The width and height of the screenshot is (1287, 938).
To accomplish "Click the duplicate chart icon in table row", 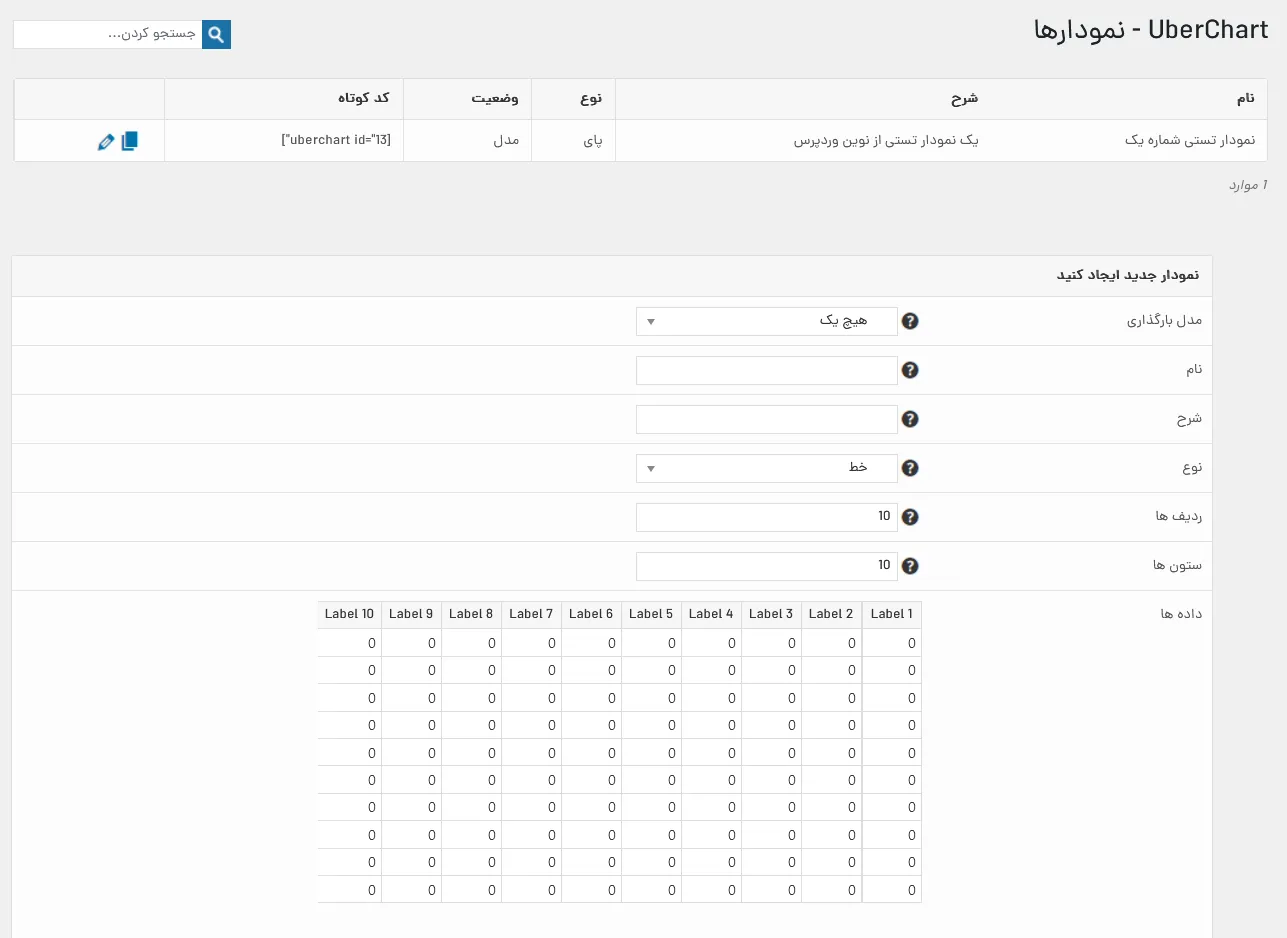I will [x=129, y=141].
